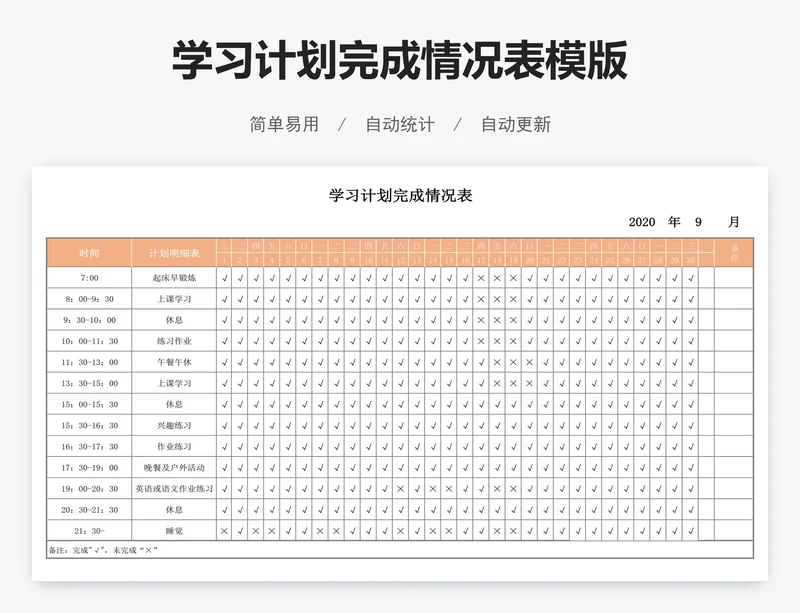This screenshot has width=800, height=613.
Task: Click the sheet heading 学习计划完成情况表
Action: click(401, 195)
